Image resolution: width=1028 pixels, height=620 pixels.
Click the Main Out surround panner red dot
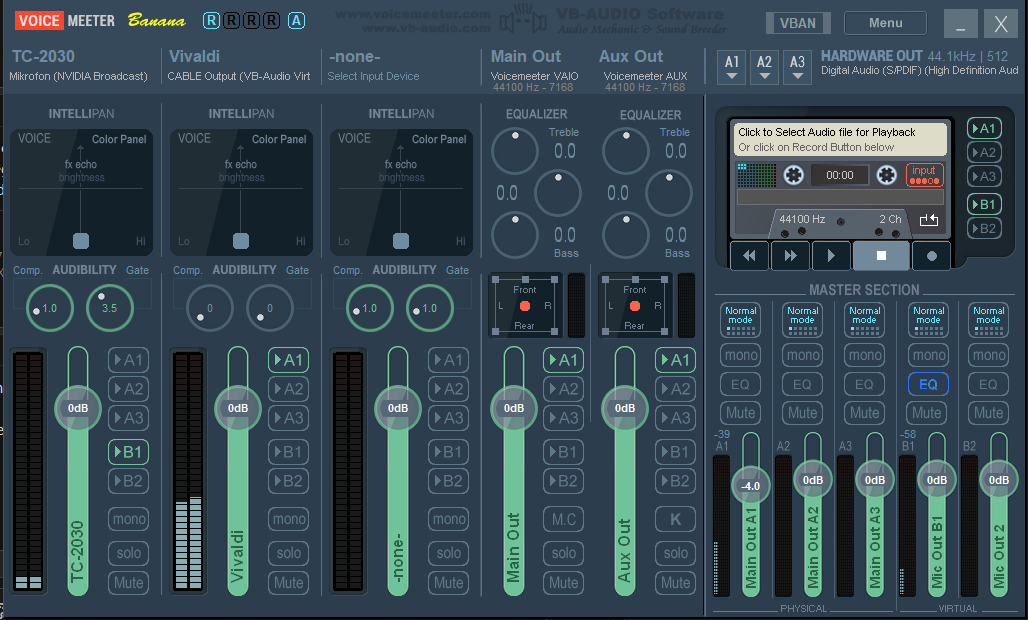[x=524, y=305]
